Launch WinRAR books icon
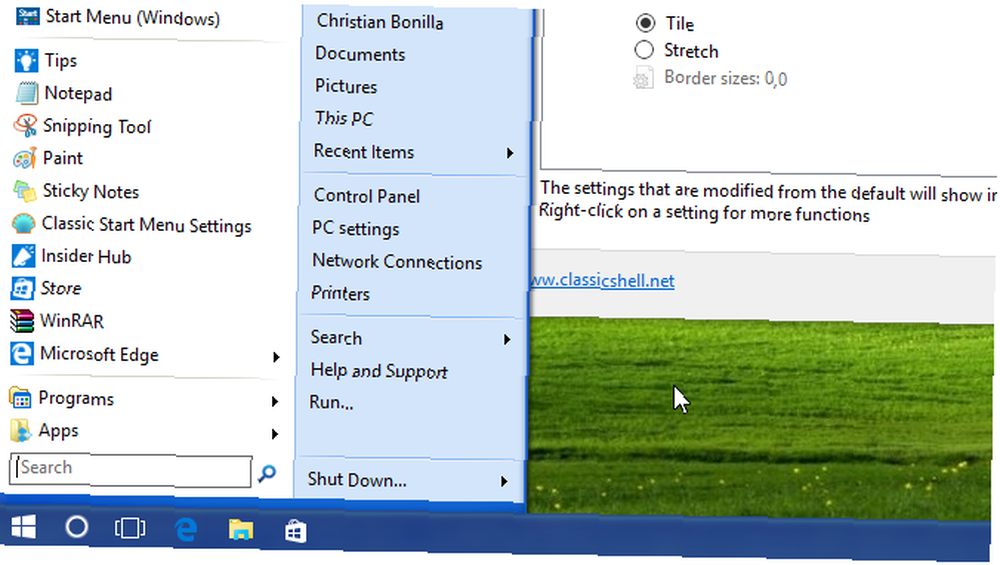 [x=22, y=321]
